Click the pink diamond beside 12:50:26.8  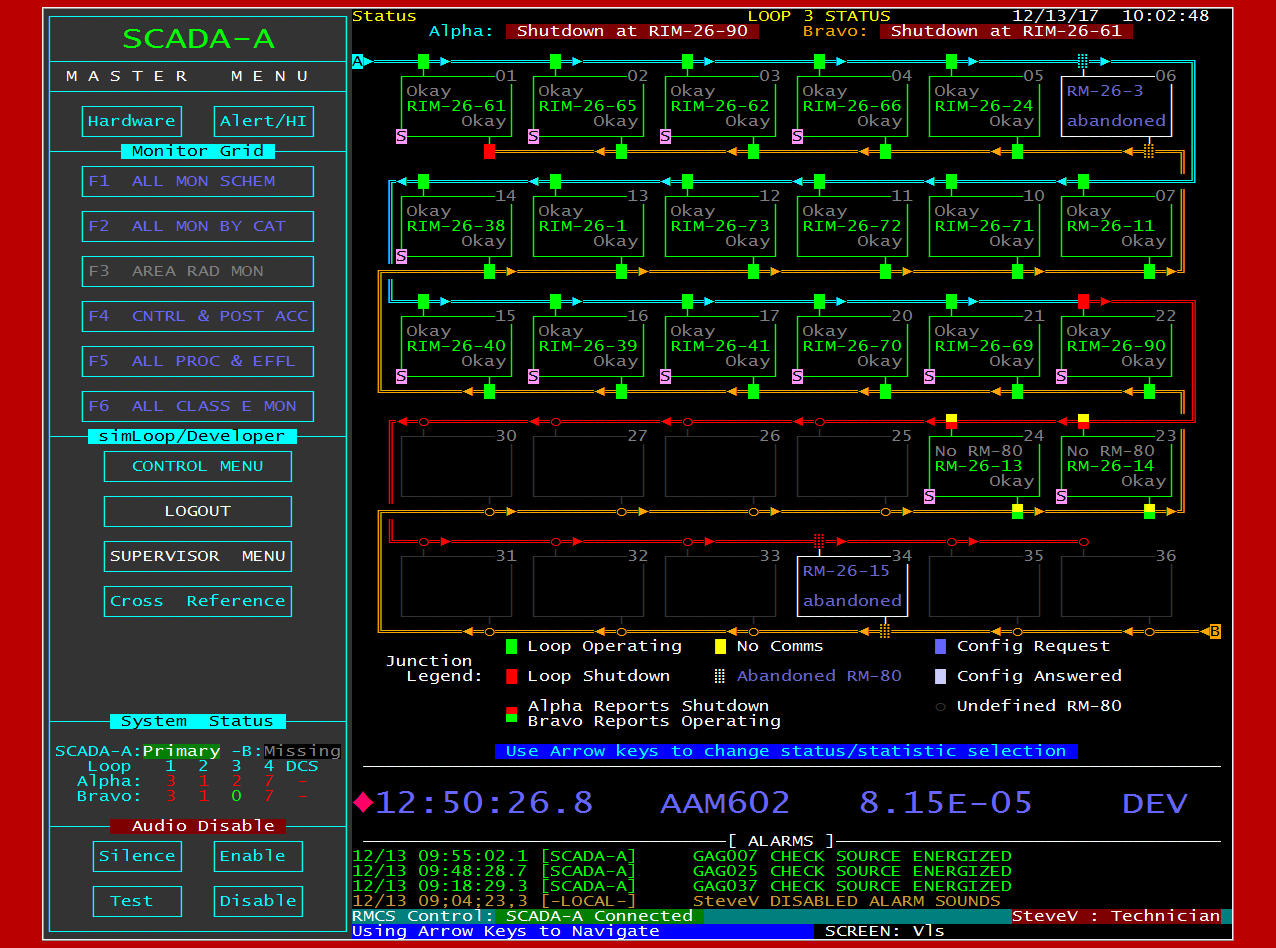point(363,802)
